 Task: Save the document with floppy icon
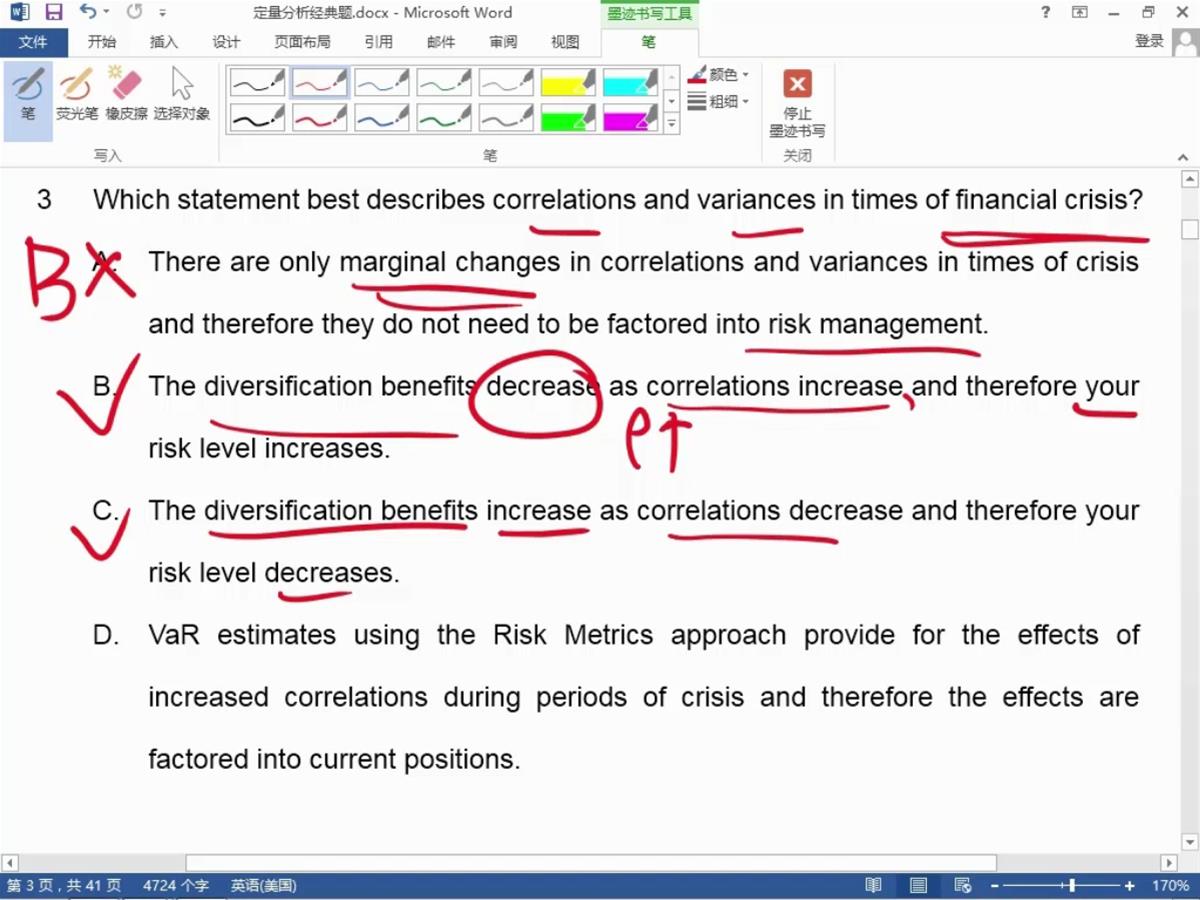pyautogui.click(x=54, y=13)
